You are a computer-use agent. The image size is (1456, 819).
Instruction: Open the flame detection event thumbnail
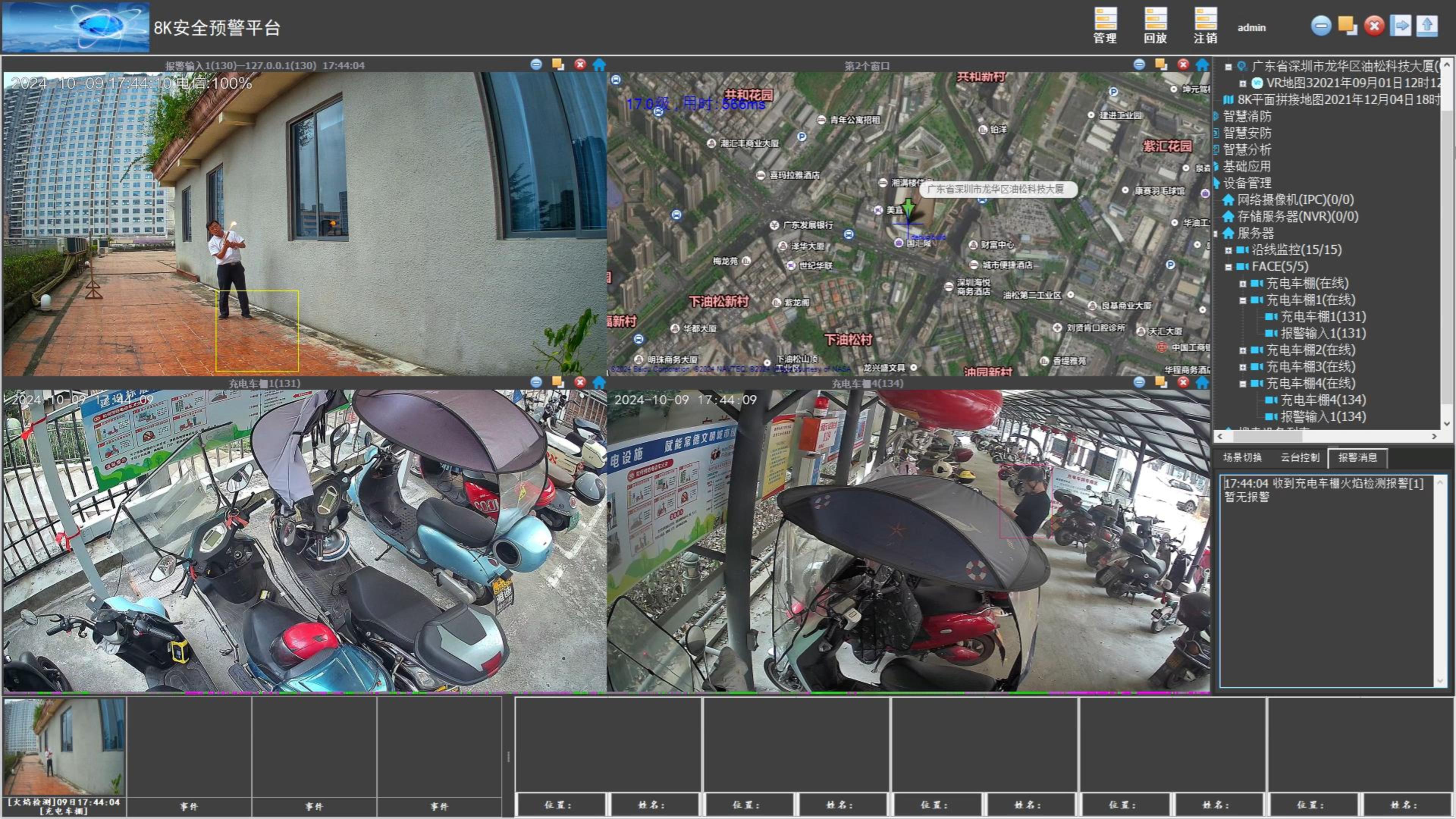(x=64, y=747)
